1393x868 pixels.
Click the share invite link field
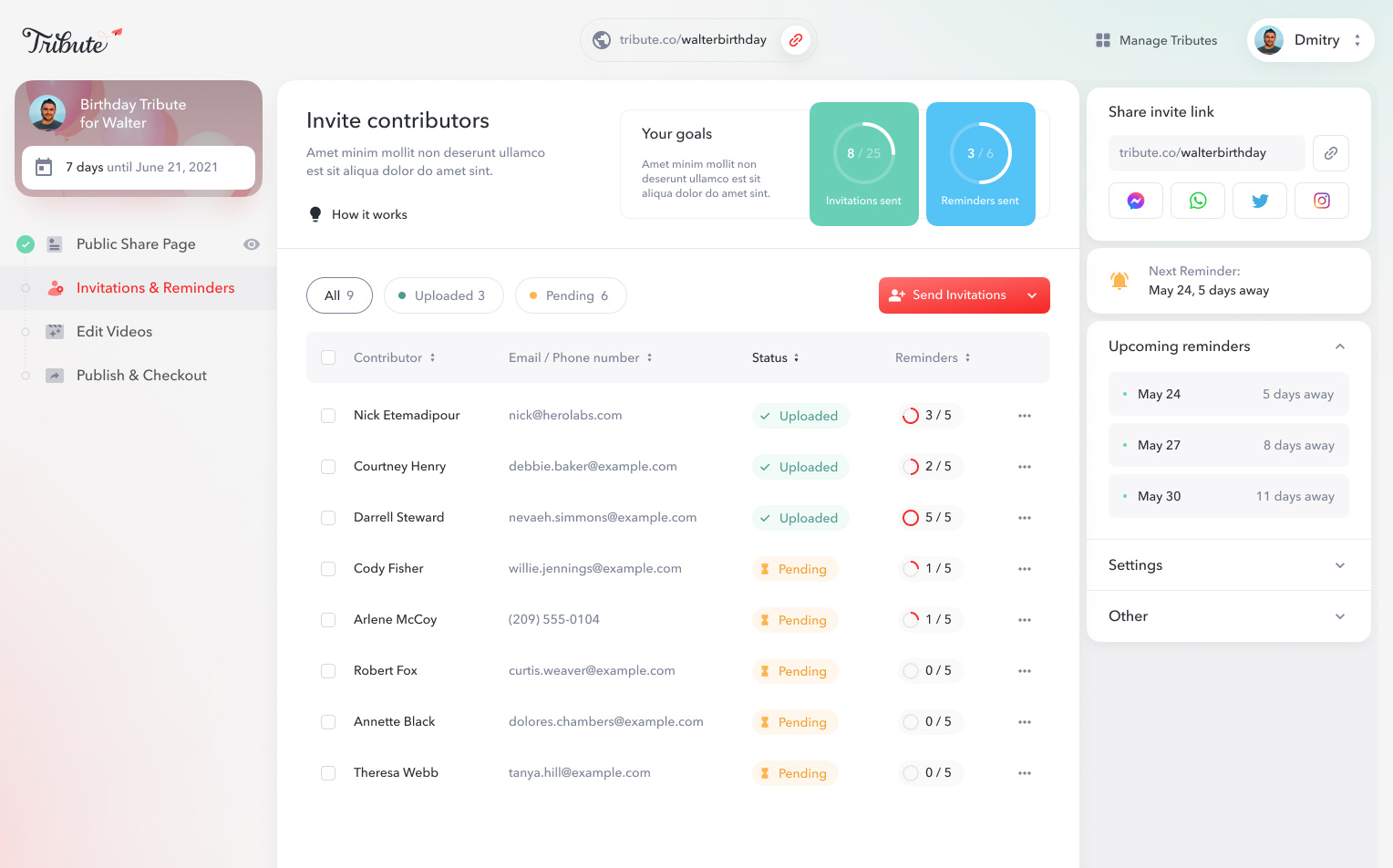pos(1207,153)
